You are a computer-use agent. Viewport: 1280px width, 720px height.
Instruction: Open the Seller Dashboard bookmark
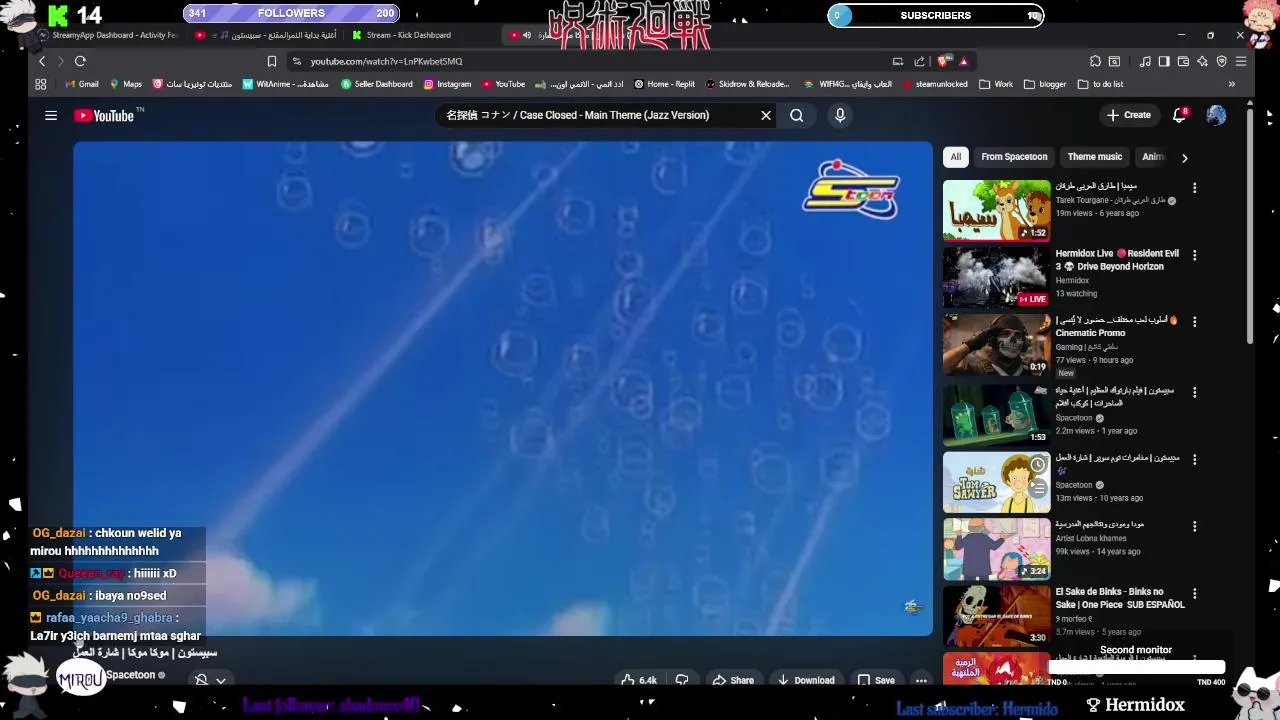tap(377, 84)
